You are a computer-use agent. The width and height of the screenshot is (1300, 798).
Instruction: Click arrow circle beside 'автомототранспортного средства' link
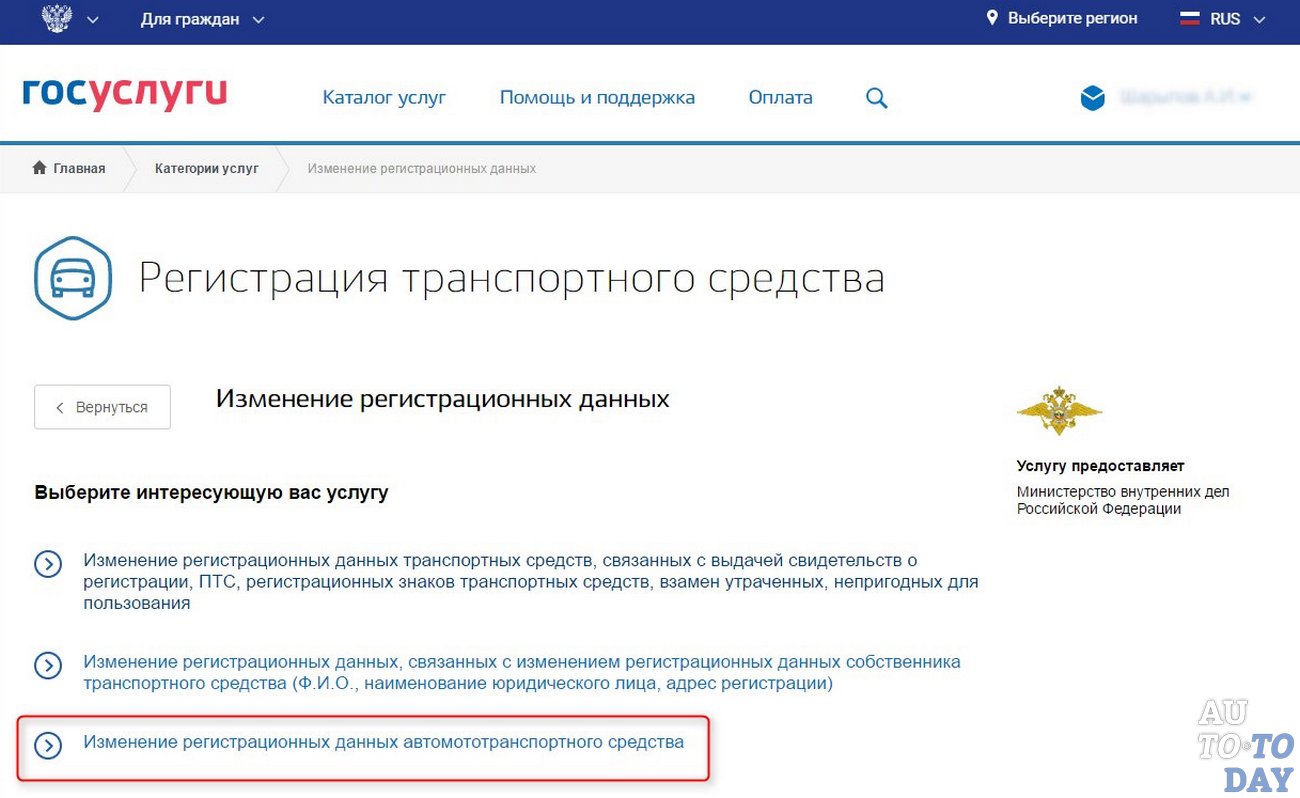(48, 745)
